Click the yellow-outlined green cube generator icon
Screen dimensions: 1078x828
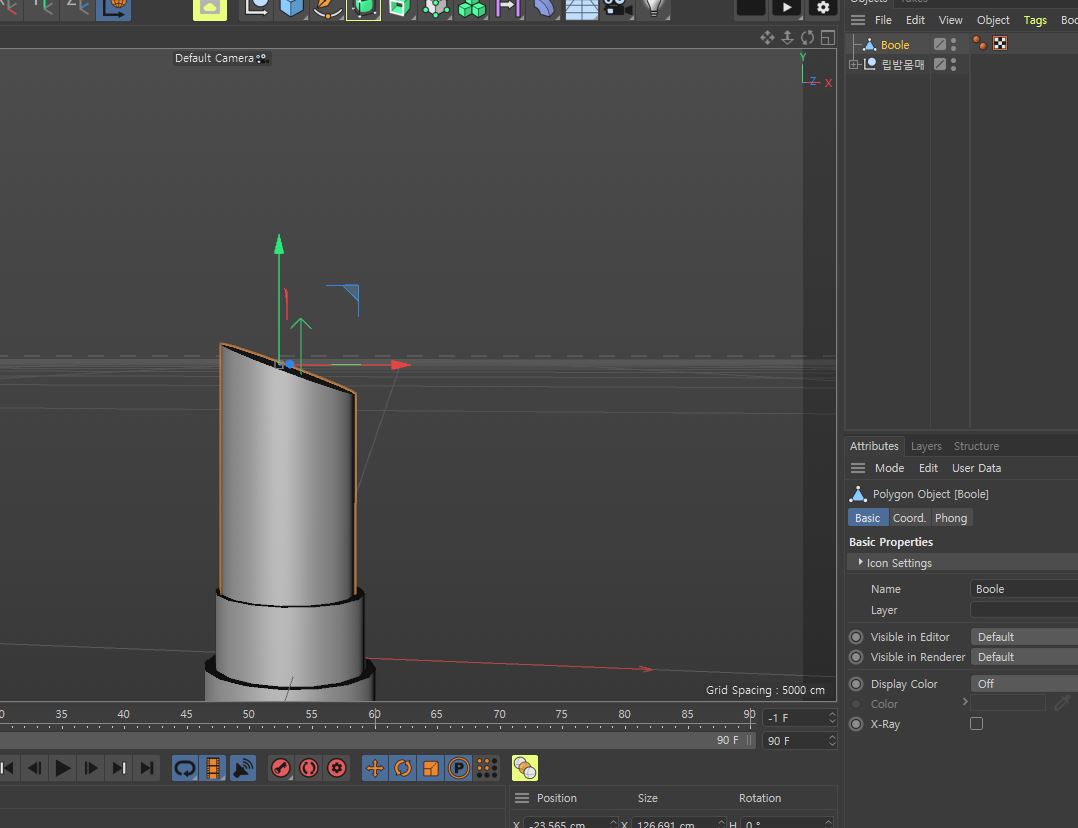pos(363,8)
